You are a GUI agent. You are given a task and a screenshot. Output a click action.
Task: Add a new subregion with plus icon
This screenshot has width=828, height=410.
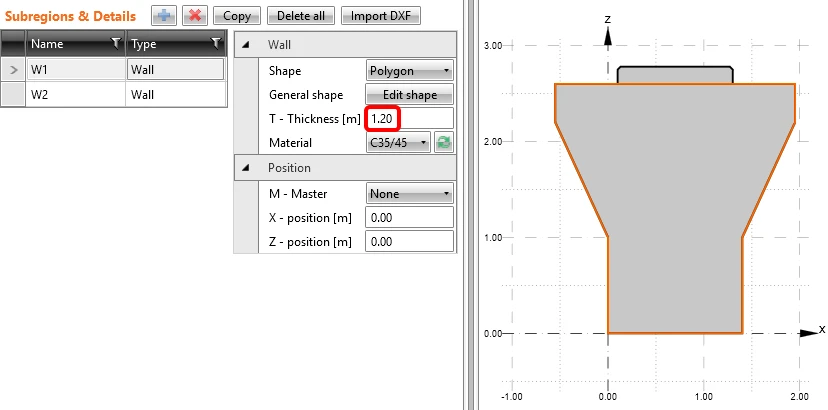164,16
